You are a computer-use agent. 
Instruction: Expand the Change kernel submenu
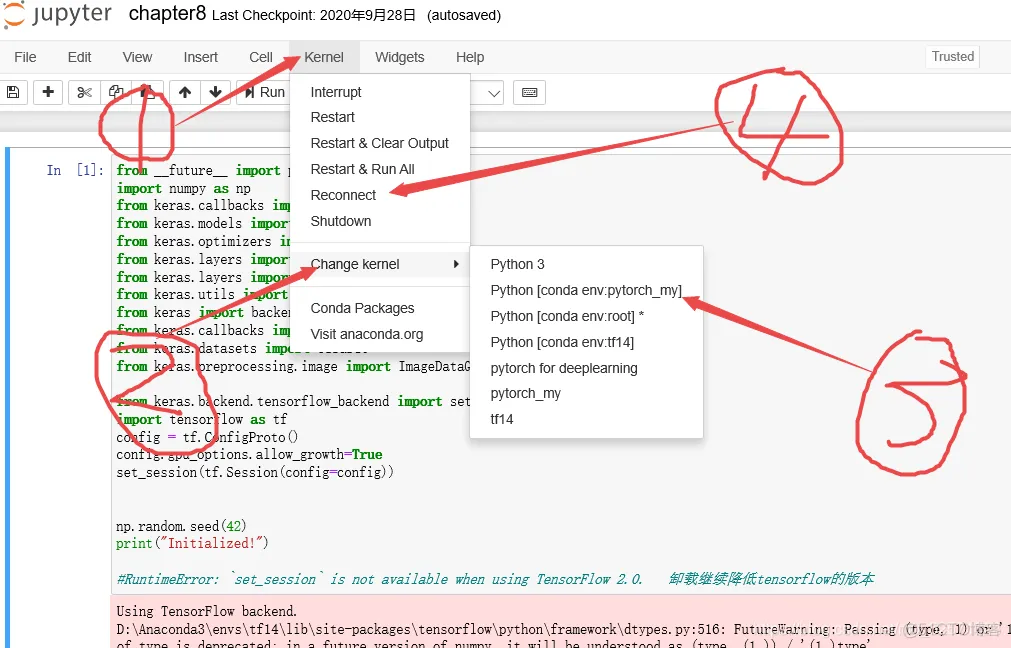click(380, 264)
